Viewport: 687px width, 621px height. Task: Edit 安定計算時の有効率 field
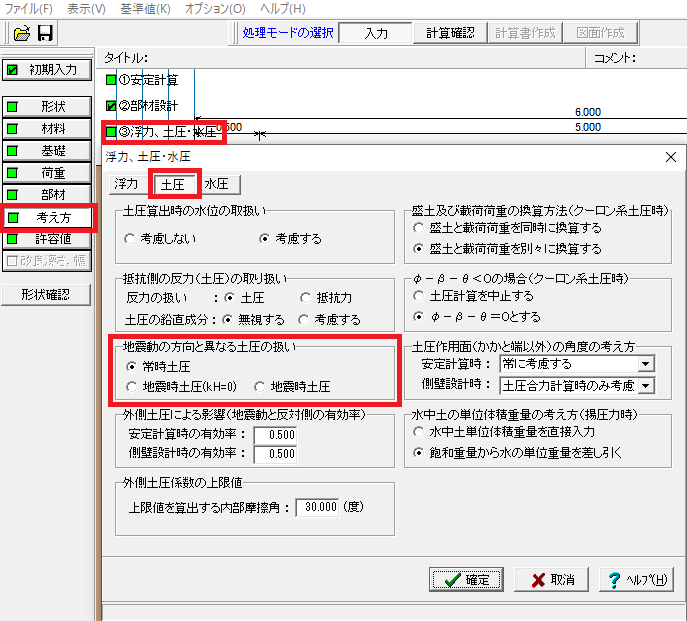pyautogui.click(x=275, y=435)
